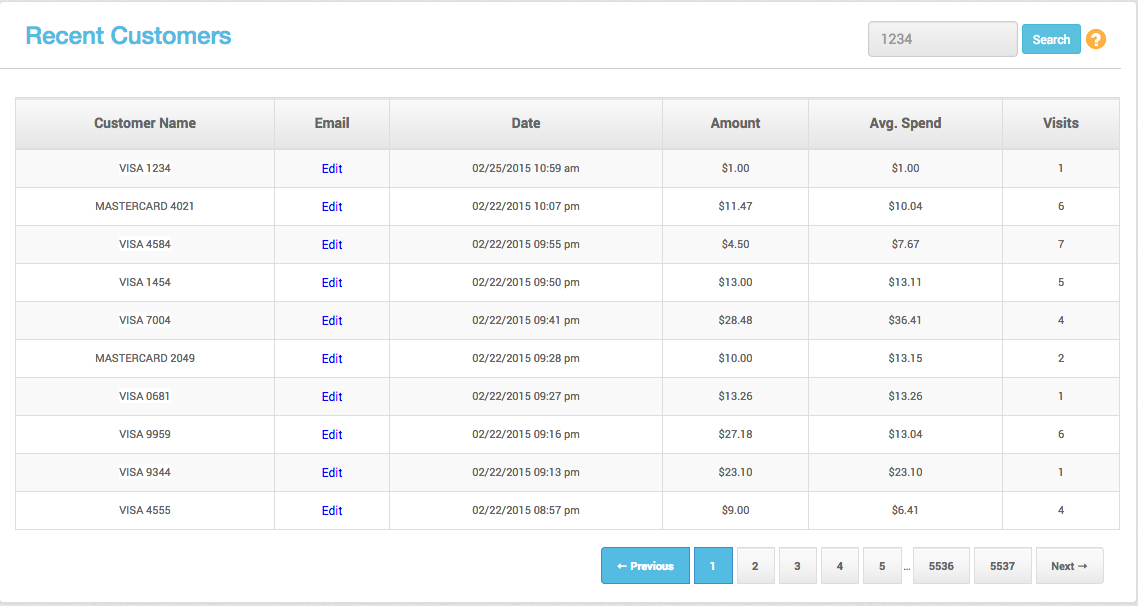
Task: Select customer name MASTERCARD 2049
Action: pyautogui.click(x=145, y=359)
